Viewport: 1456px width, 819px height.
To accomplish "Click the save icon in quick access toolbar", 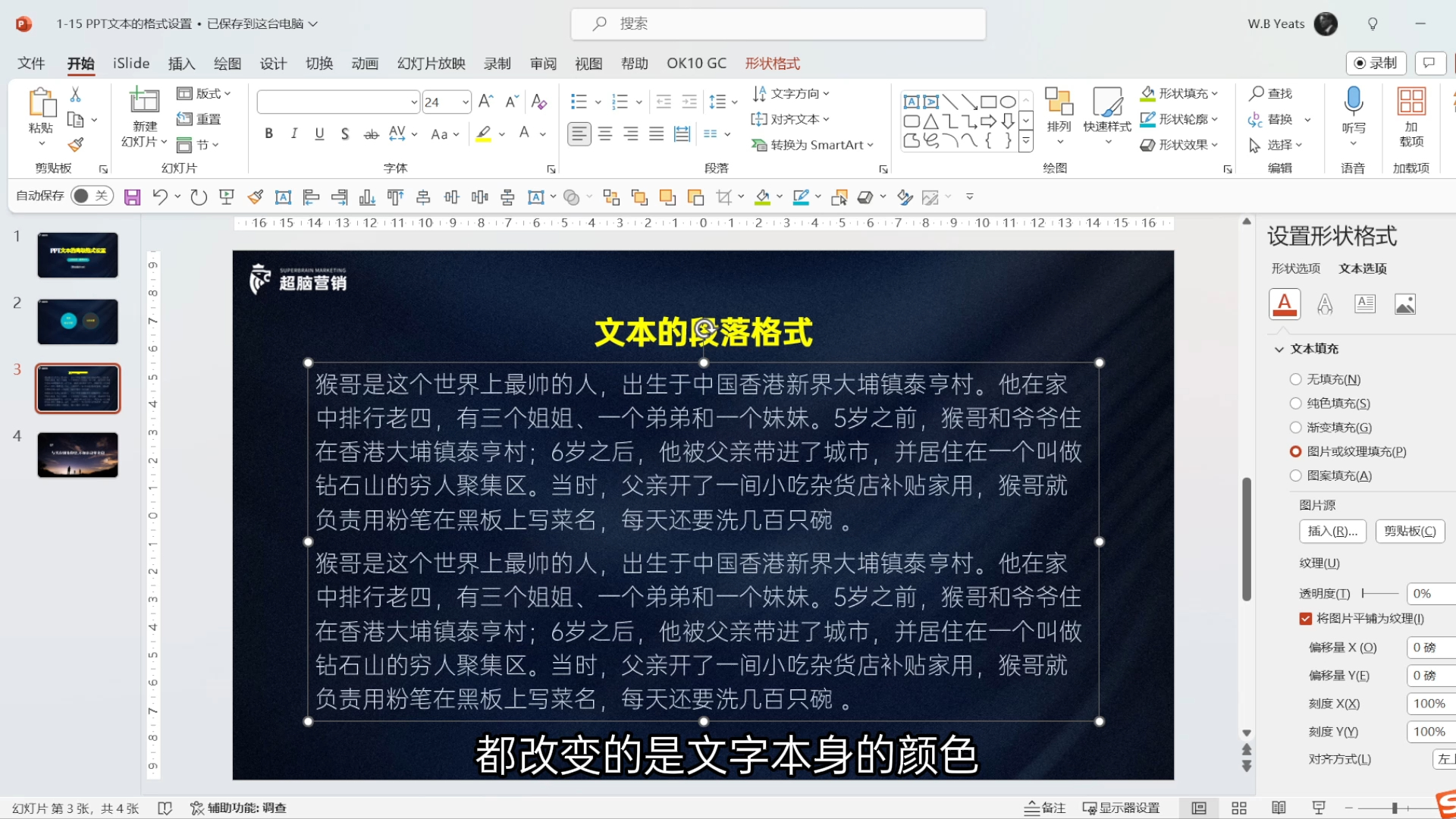I will [x=132, y=197].
